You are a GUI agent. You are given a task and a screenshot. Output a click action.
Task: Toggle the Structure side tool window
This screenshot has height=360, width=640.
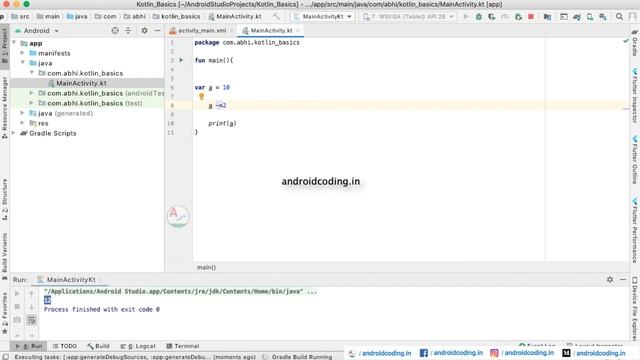4,200
